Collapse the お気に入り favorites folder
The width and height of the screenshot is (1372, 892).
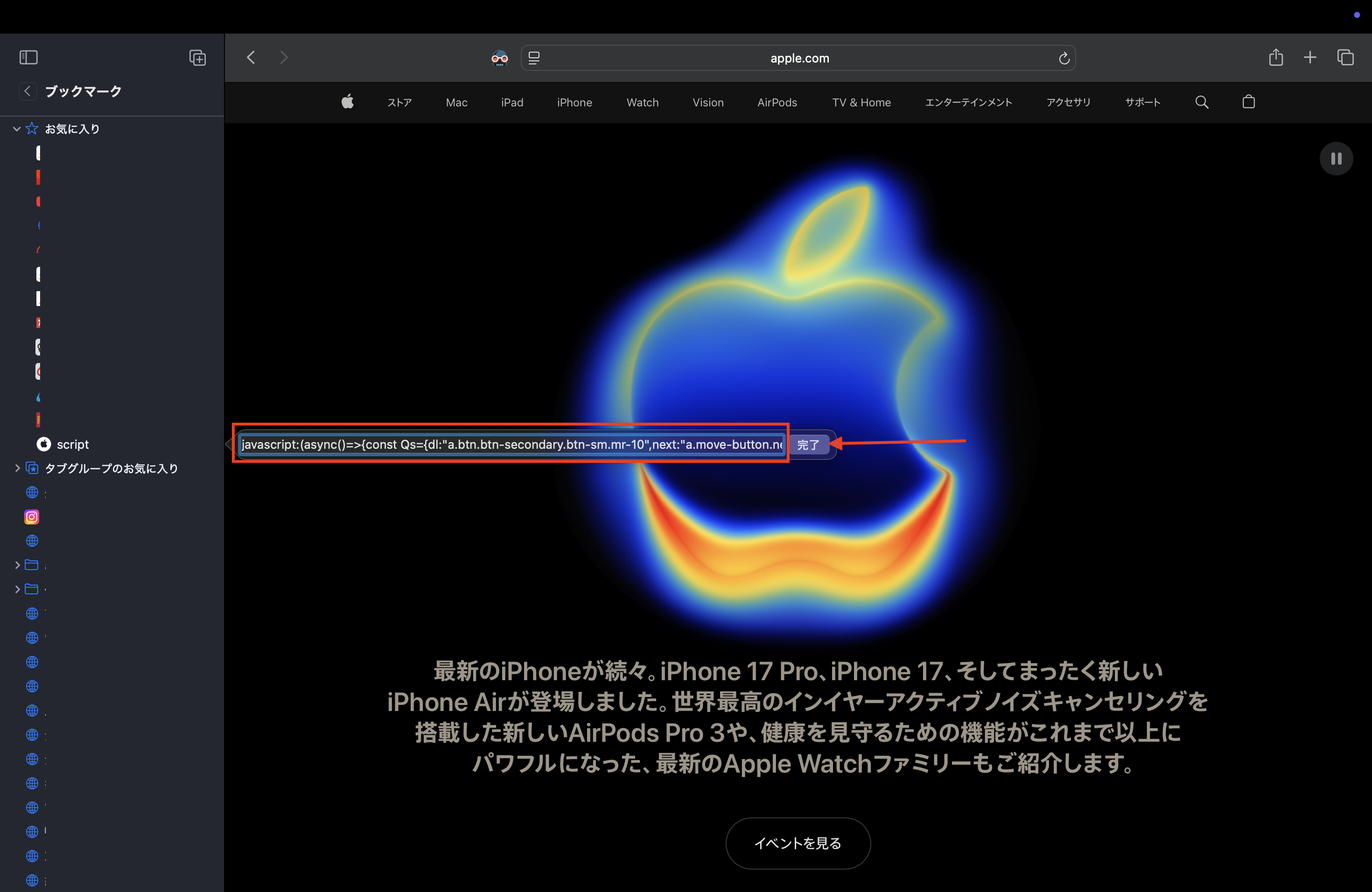[17, 129]
